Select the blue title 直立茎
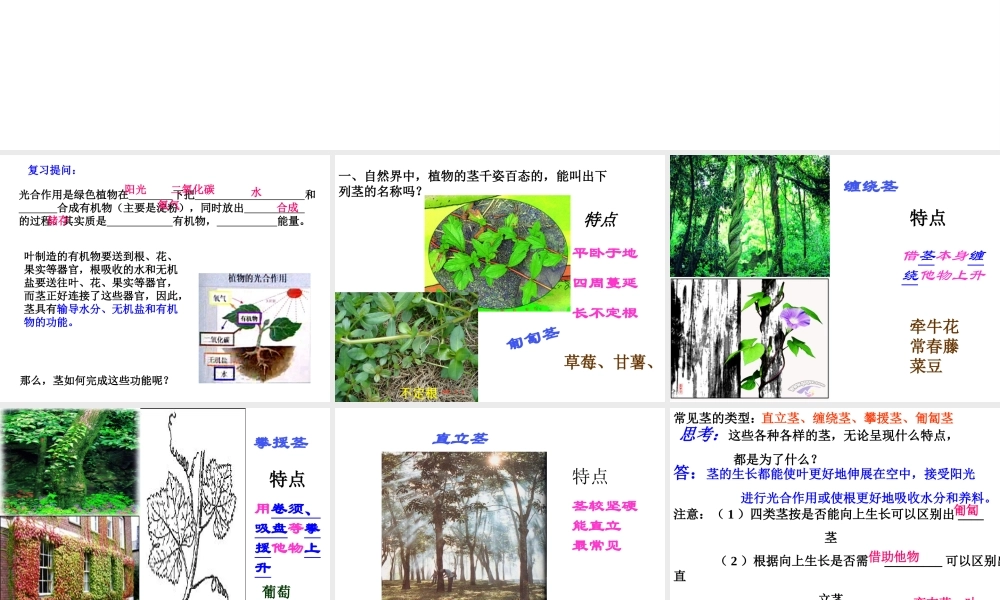 coord(460,439)
